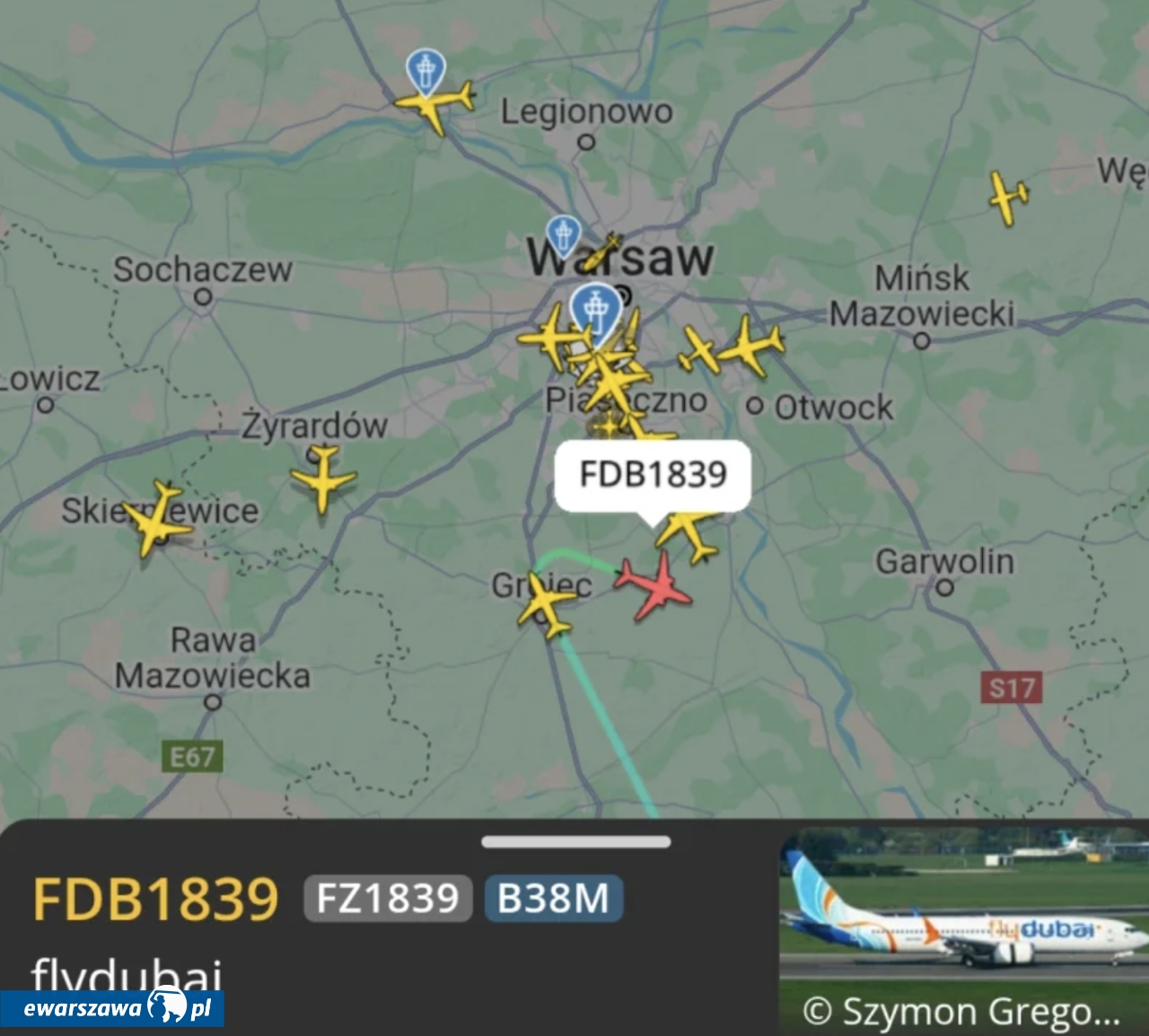Screen dimensions: 1149x1036
Task: Click the Szymon Grego photo credit text
Action: (x=962, y=1012)
